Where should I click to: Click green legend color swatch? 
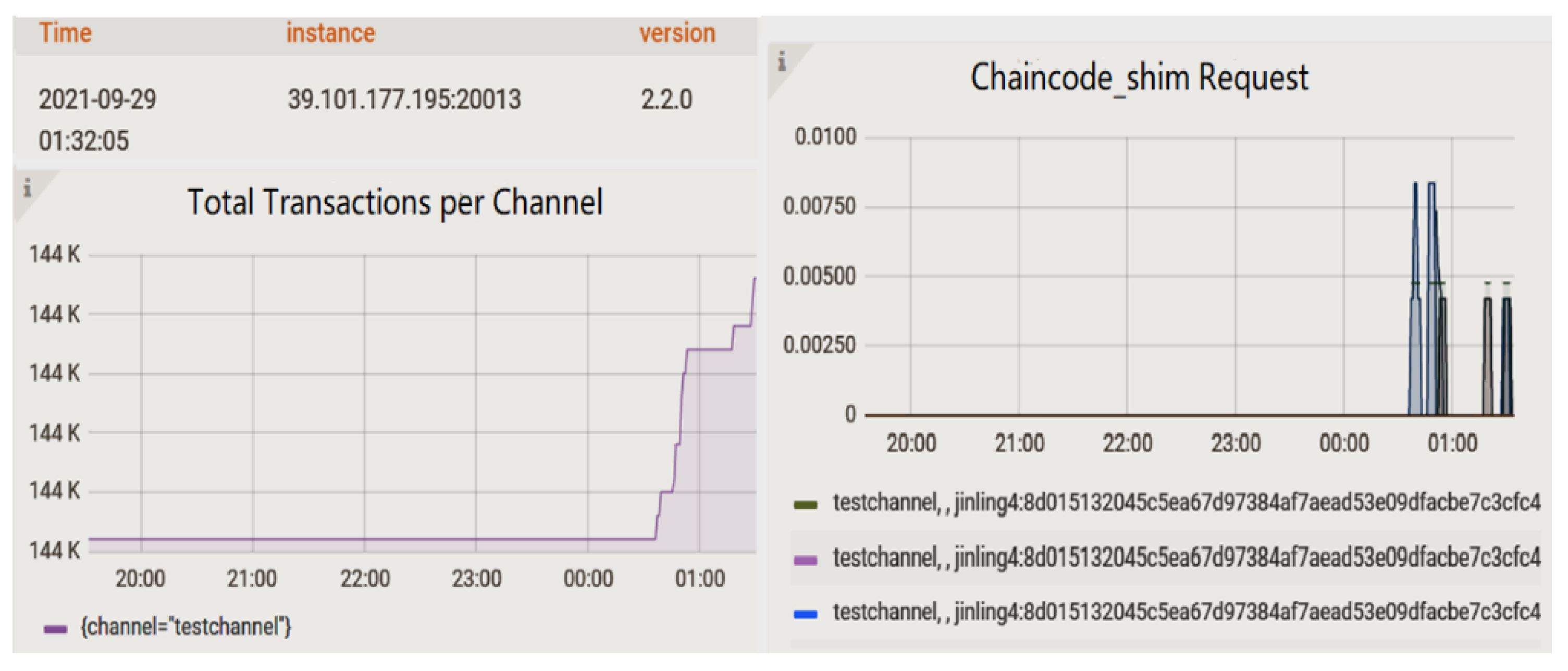[x=805, y=504]
